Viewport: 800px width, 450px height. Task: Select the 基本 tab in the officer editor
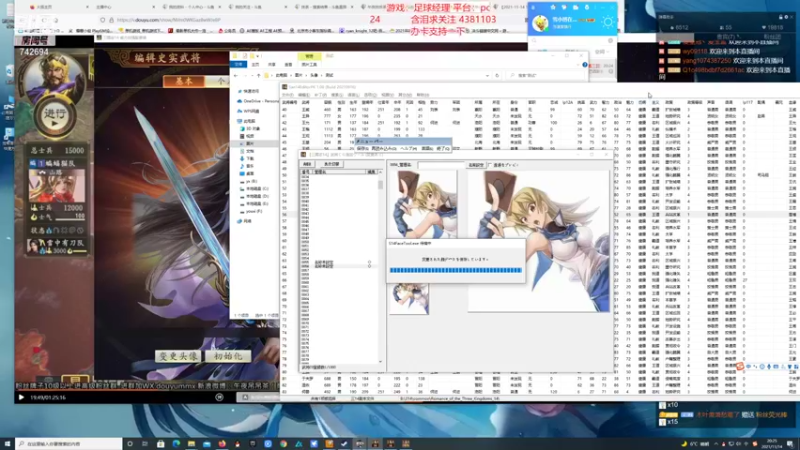click(x=184, y=81)
